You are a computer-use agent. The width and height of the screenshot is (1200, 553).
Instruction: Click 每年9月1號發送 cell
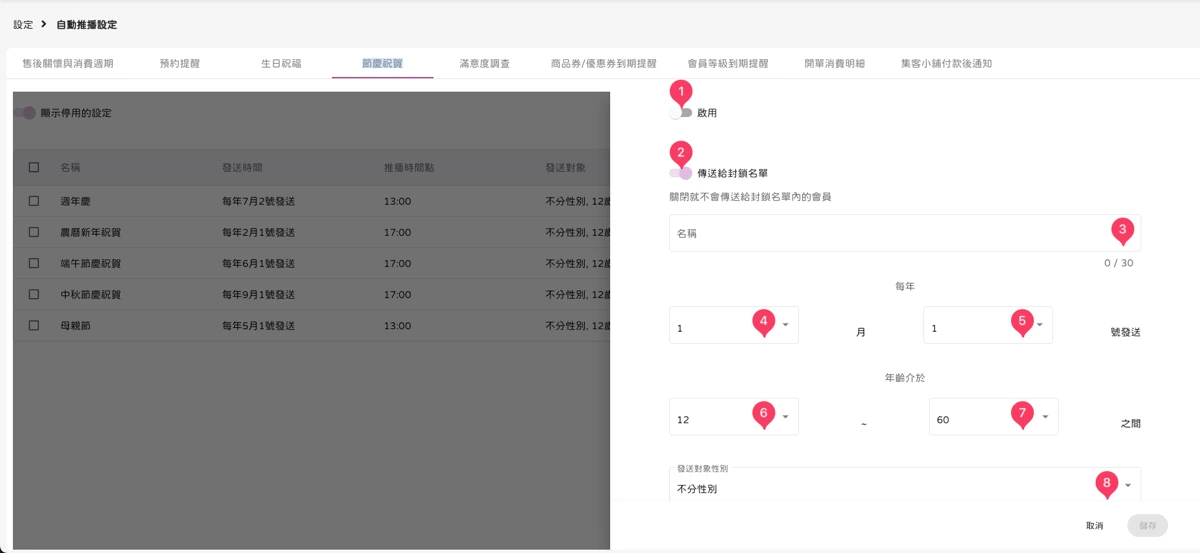[258, 295]
